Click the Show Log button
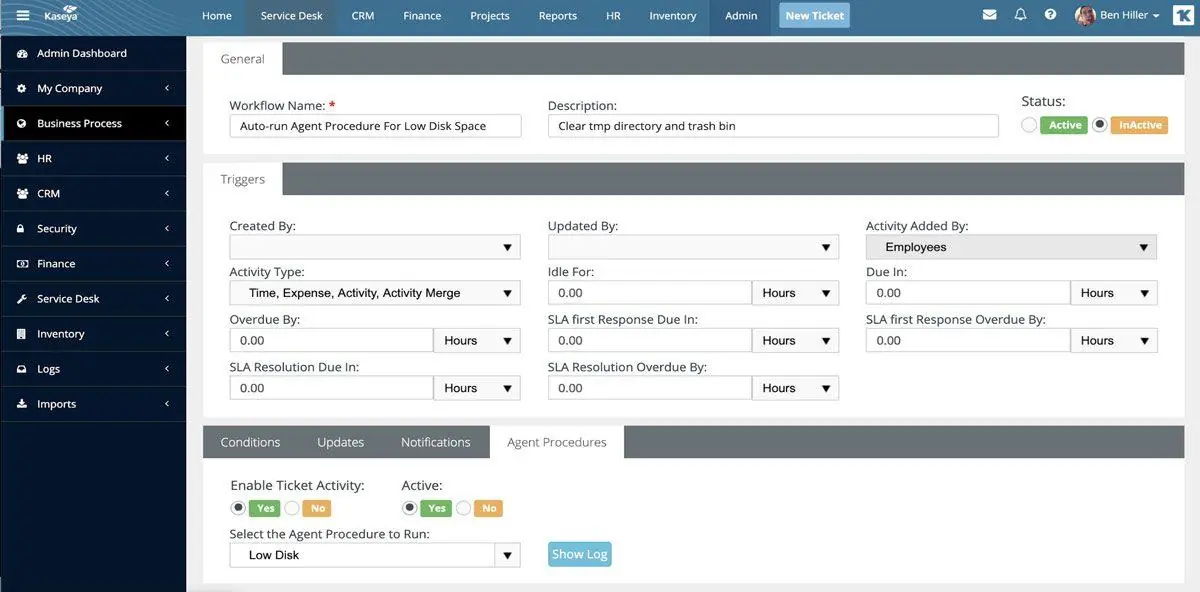1200x592 pixels. [x=579, y=554]
